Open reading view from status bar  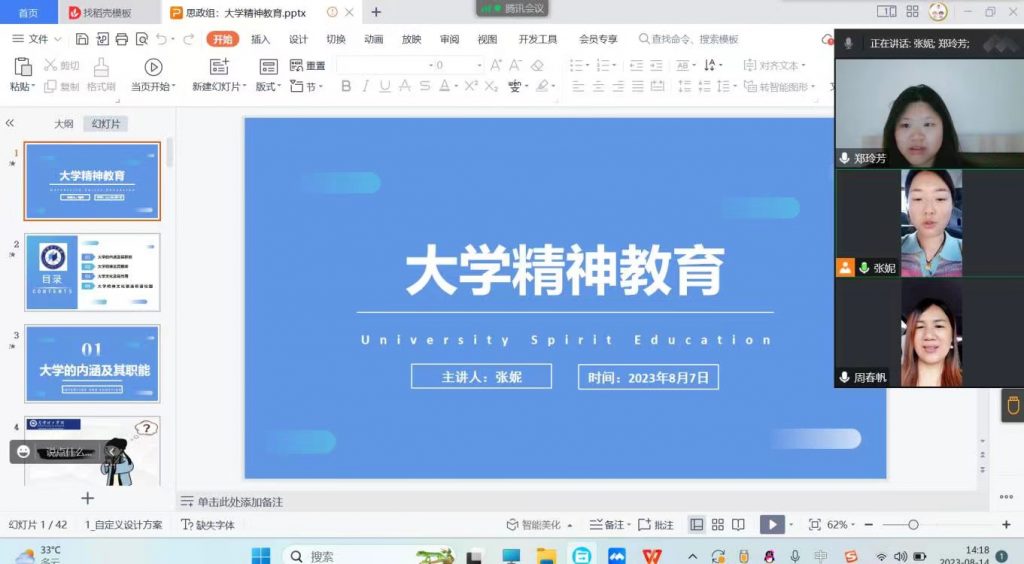[x=738, y=525]
